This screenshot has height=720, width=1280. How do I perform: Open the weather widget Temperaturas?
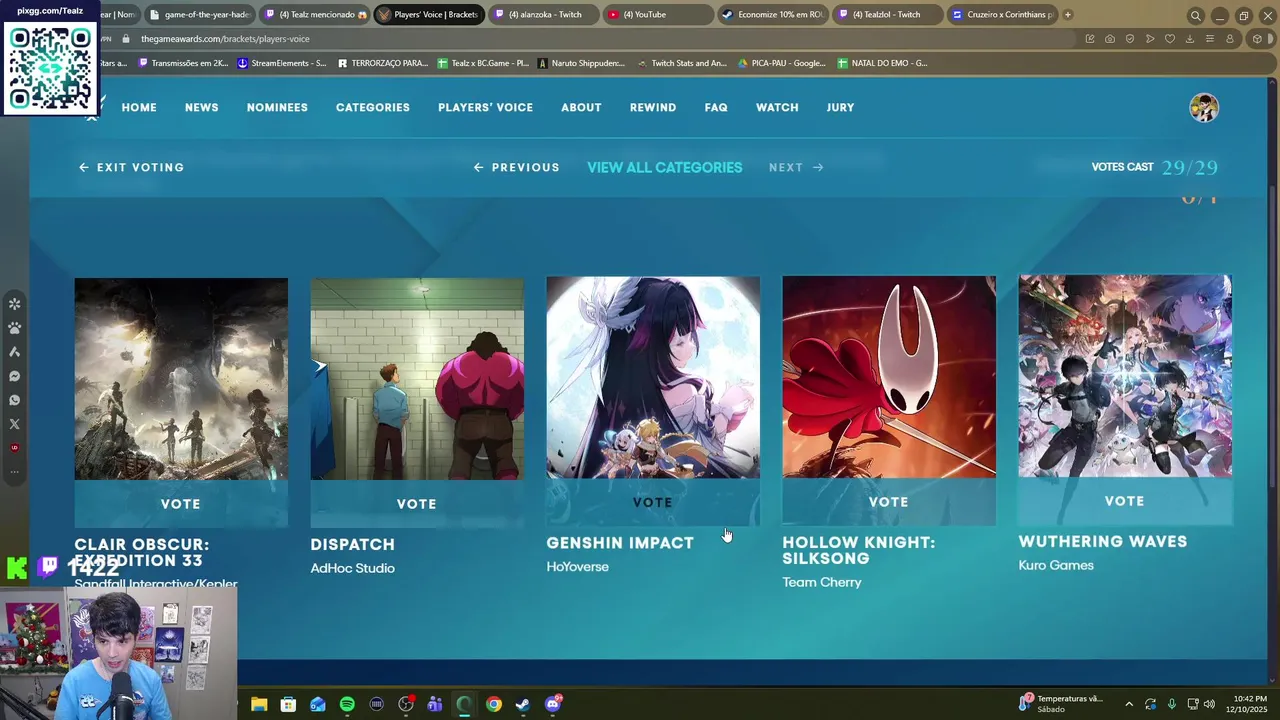tap(1062, 703)
